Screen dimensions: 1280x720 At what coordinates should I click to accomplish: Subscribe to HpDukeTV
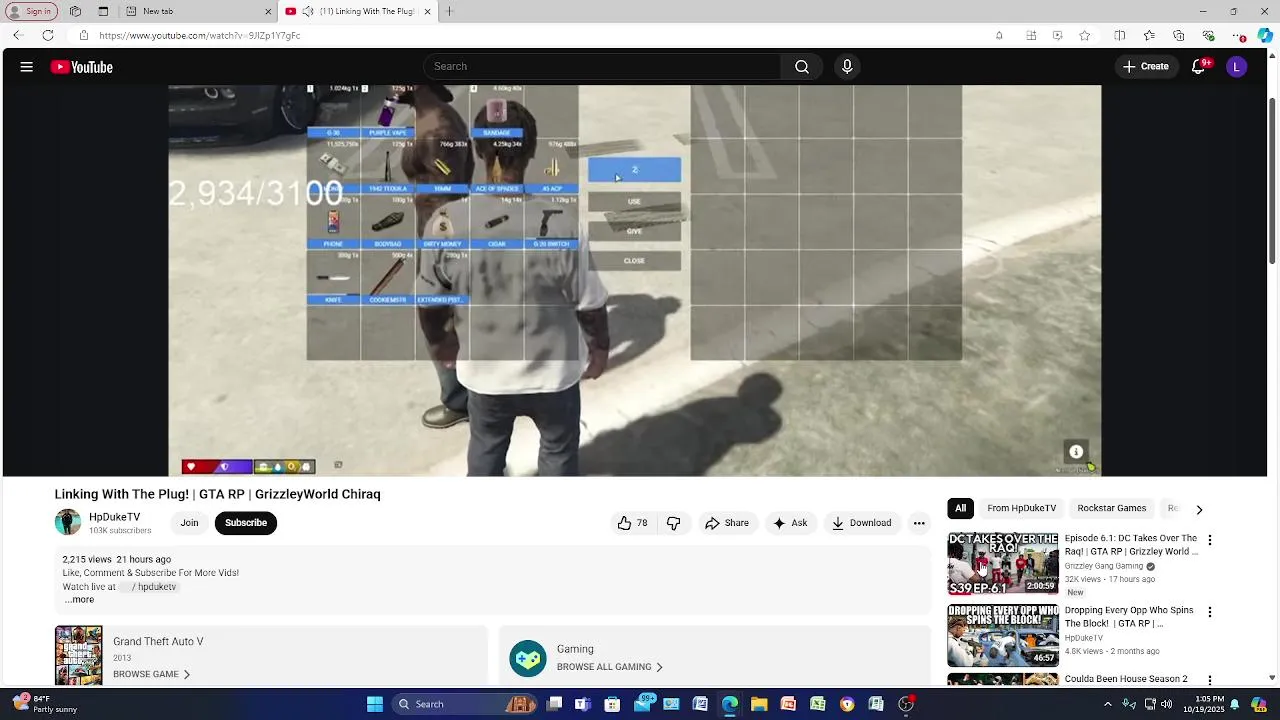pyautogui.click(x=246, y=523)
